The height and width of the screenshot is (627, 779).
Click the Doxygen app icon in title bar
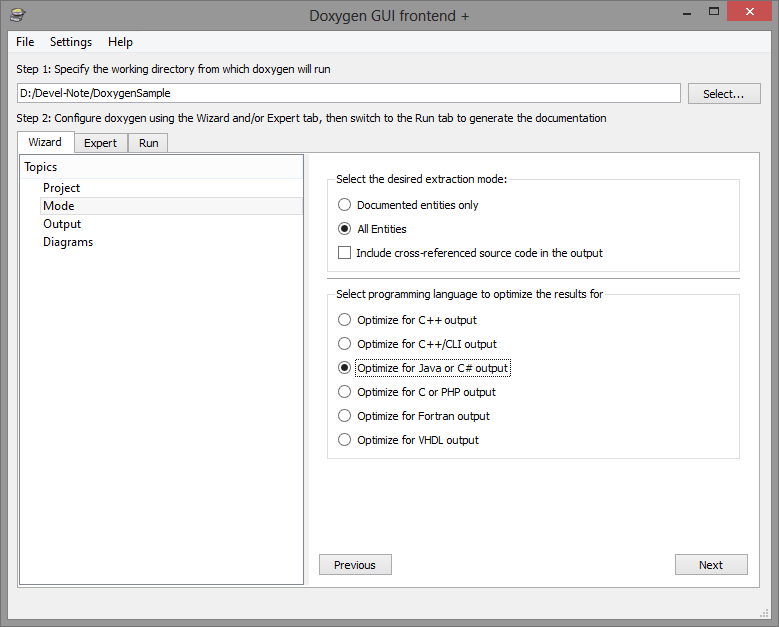(18, 15)
